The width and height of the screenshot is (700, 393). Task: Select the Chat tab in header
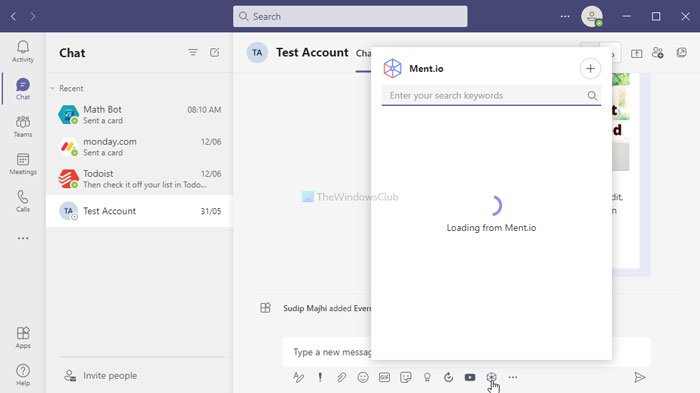pyautogui.click(x=363, y=54)
